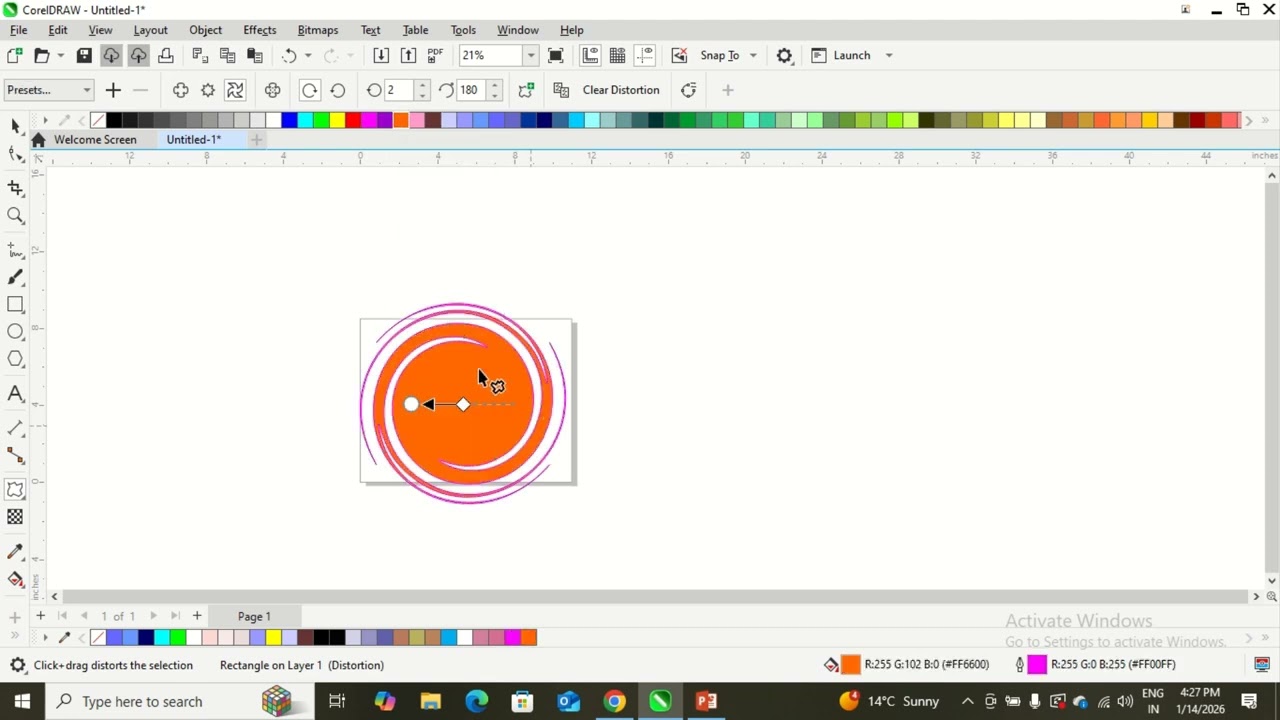
Task: Click the Save icon in toolbar
Action: tap(84, 55)
